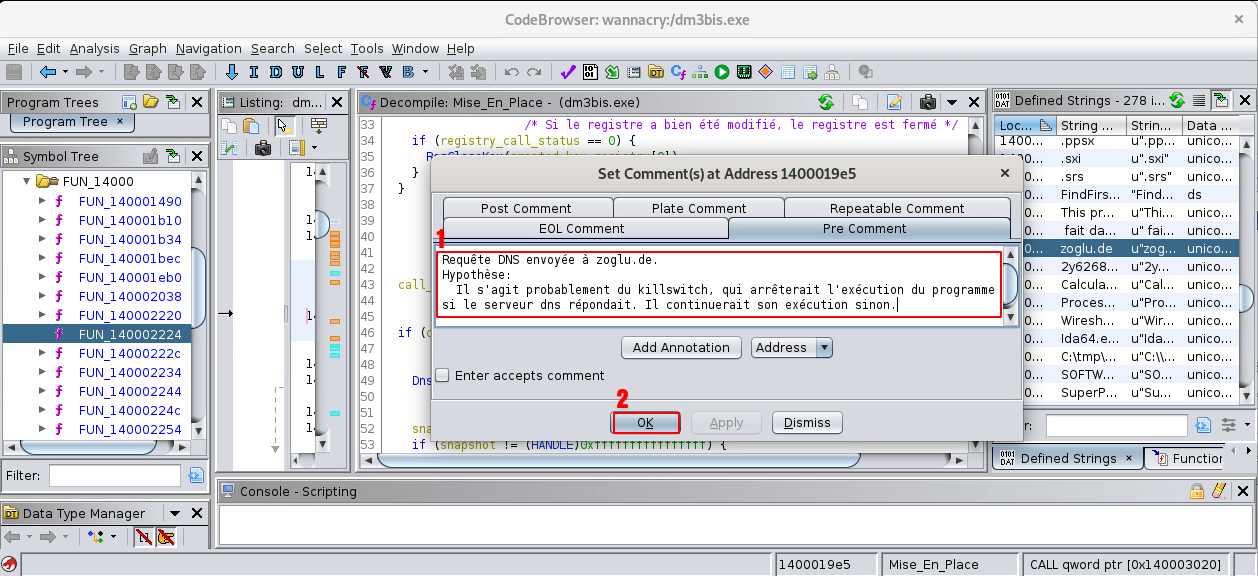Click the comment text area vertical scrollbar

(1009, 285)
